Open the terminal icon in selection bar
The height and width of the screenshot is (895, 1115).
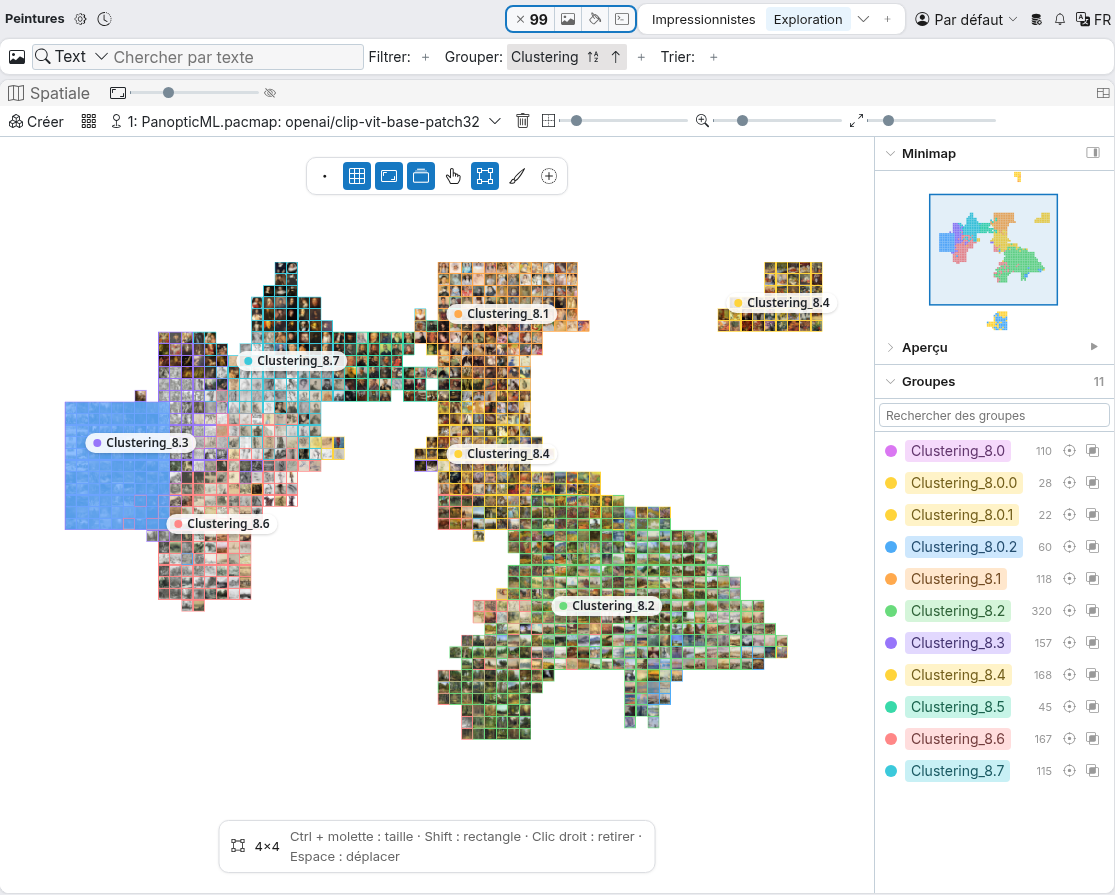(x=621, y=19)
